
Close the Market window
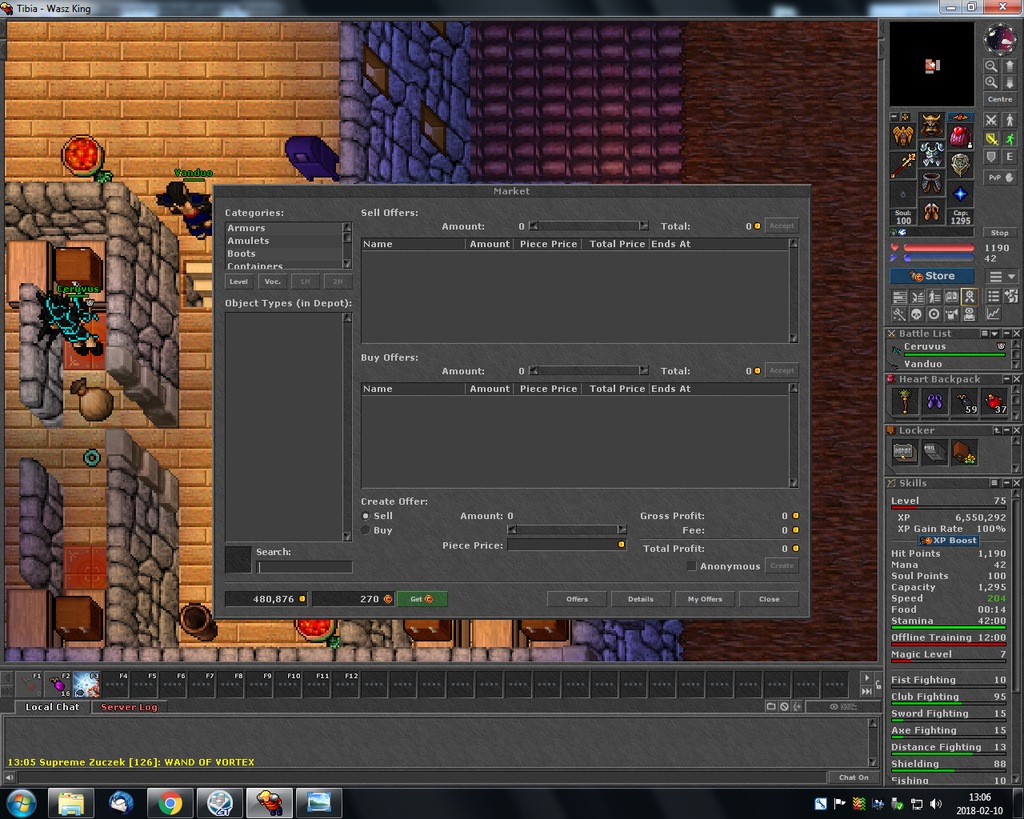pos(769,599)
